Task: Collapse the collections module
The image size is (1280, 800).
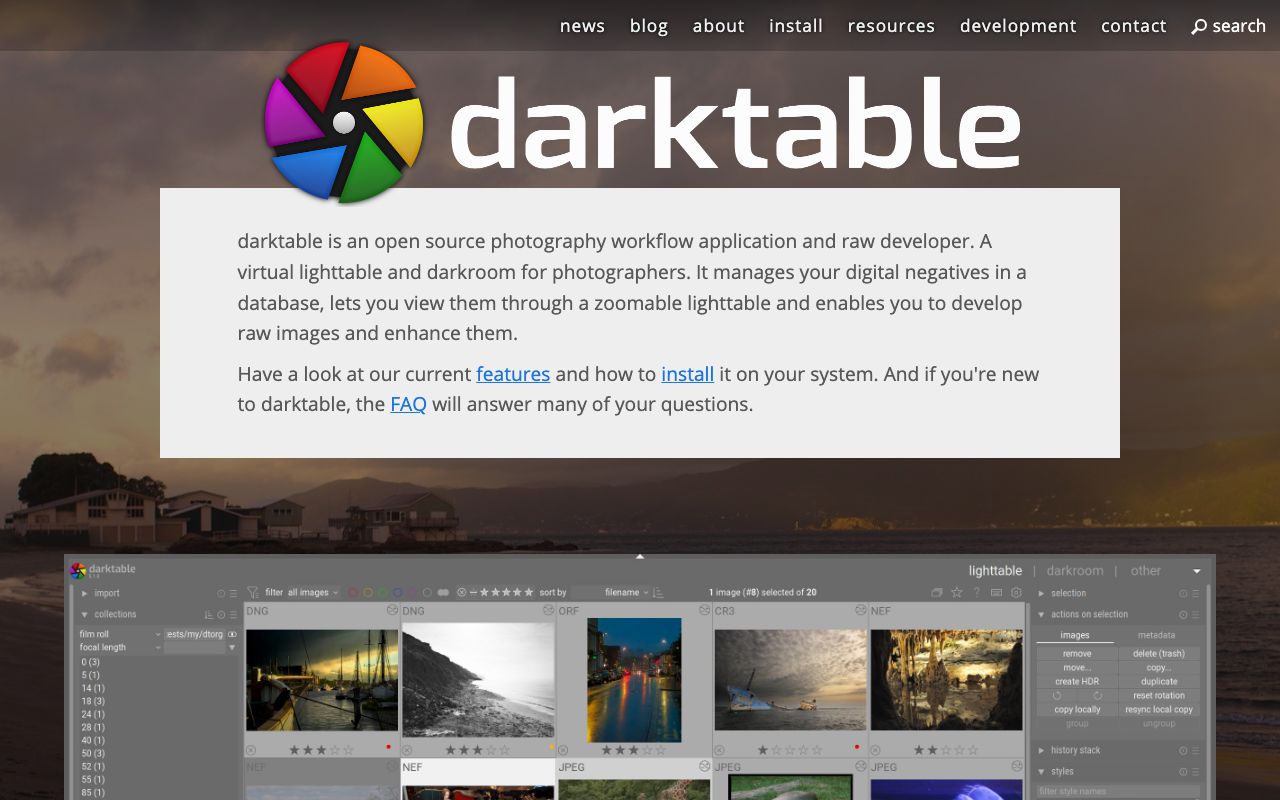Action: tap(85, 615)
